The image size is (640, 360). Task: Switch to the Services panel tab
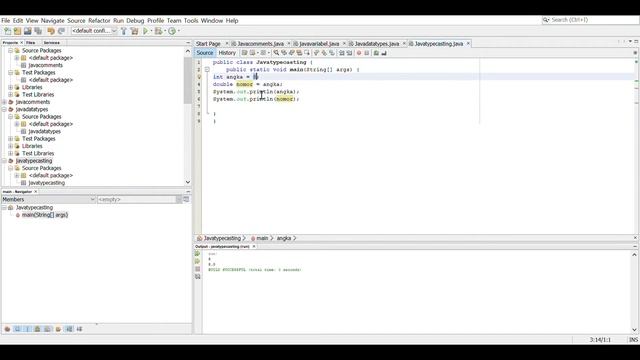[52, 43]
